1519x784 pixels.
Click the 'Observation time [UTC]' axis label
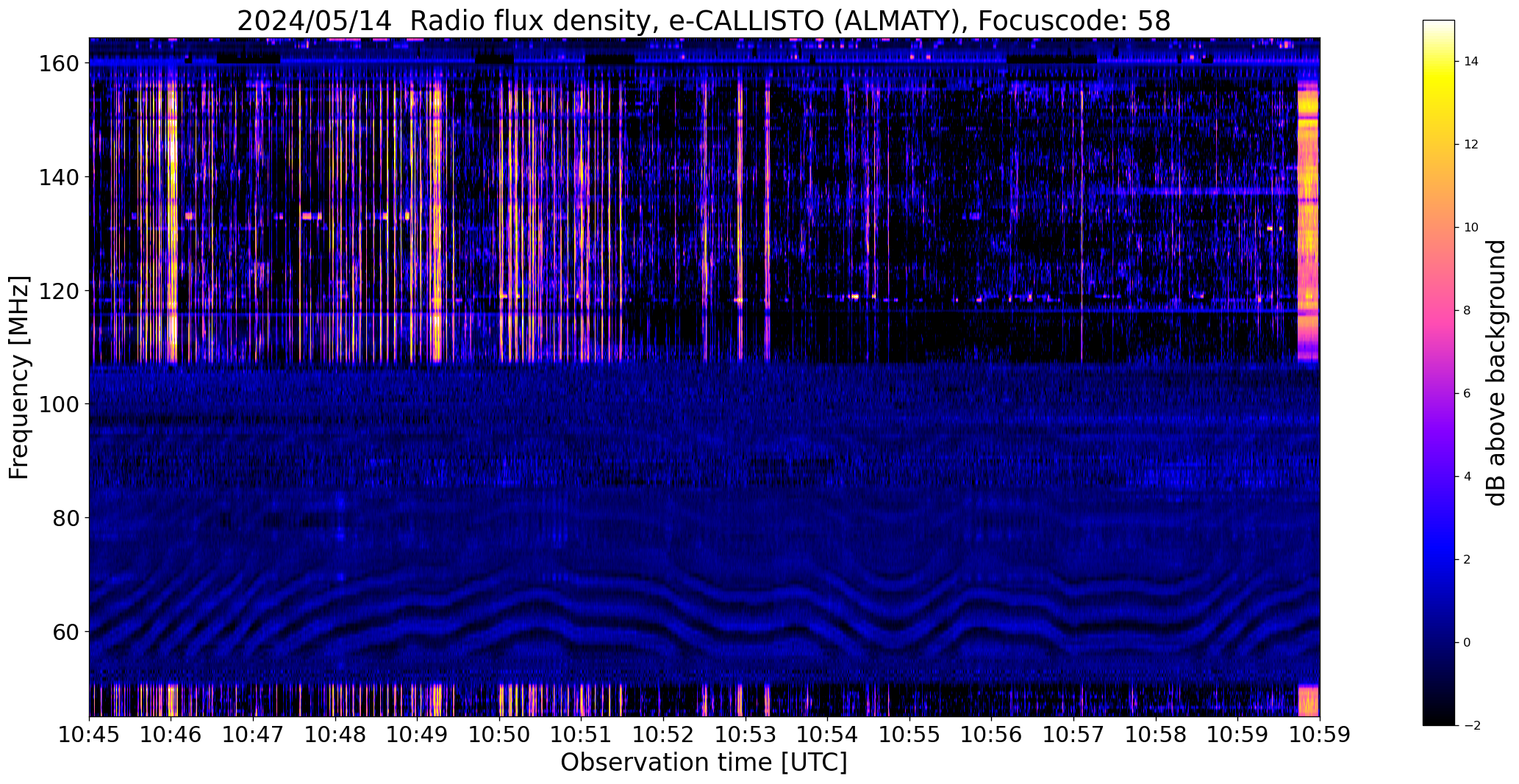pos(704,762)
